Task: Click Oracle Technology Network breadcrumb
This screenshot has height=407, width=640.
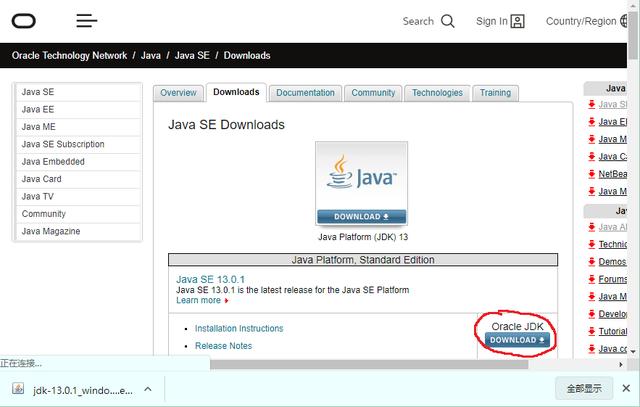Action: point(69,56)
